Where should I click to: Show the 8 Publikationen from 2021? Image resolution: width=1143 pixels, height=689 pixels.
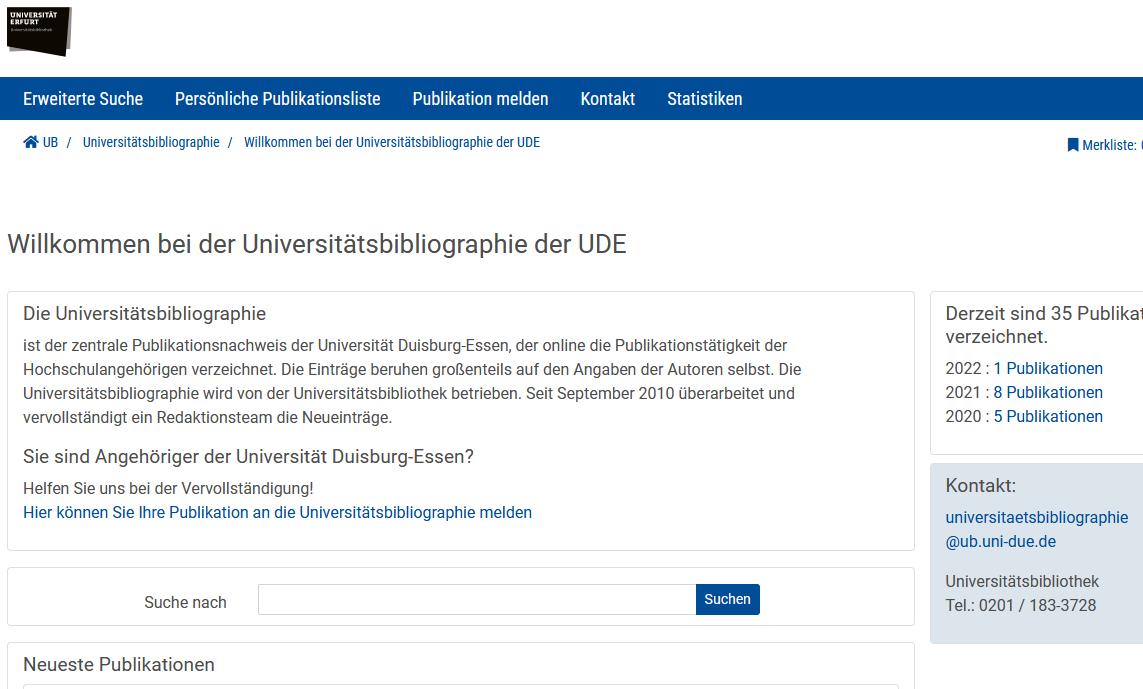click(x=1047, y=393)
